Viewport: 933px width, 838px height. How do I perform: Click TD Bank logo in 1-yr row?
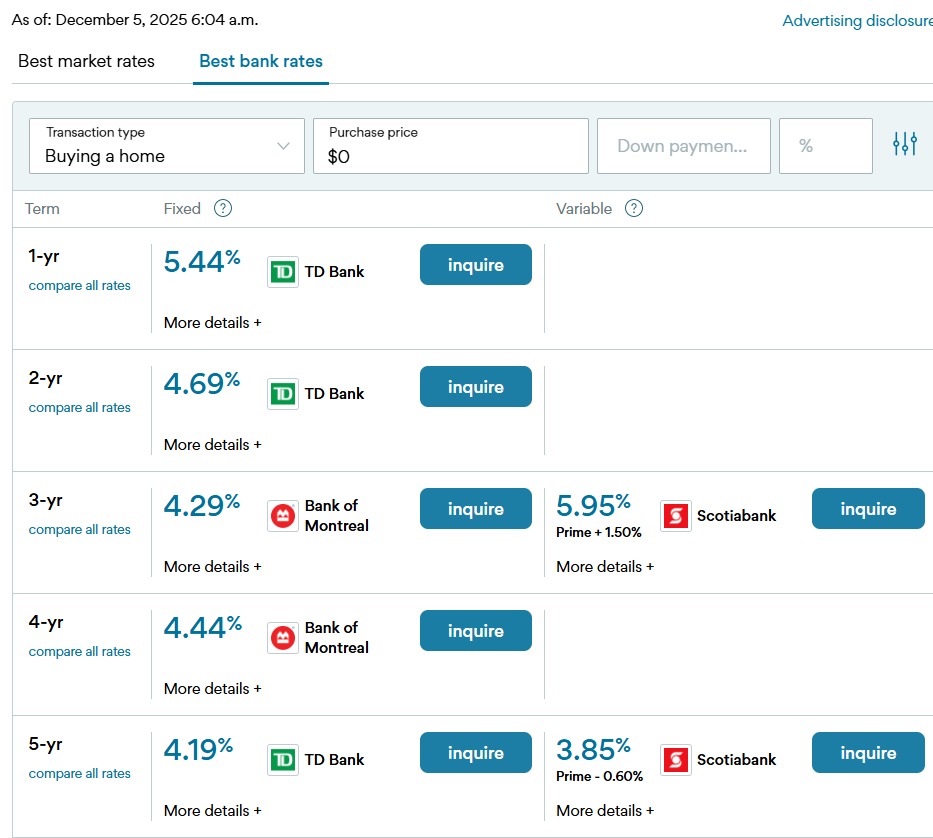click(x=283, y=272)
